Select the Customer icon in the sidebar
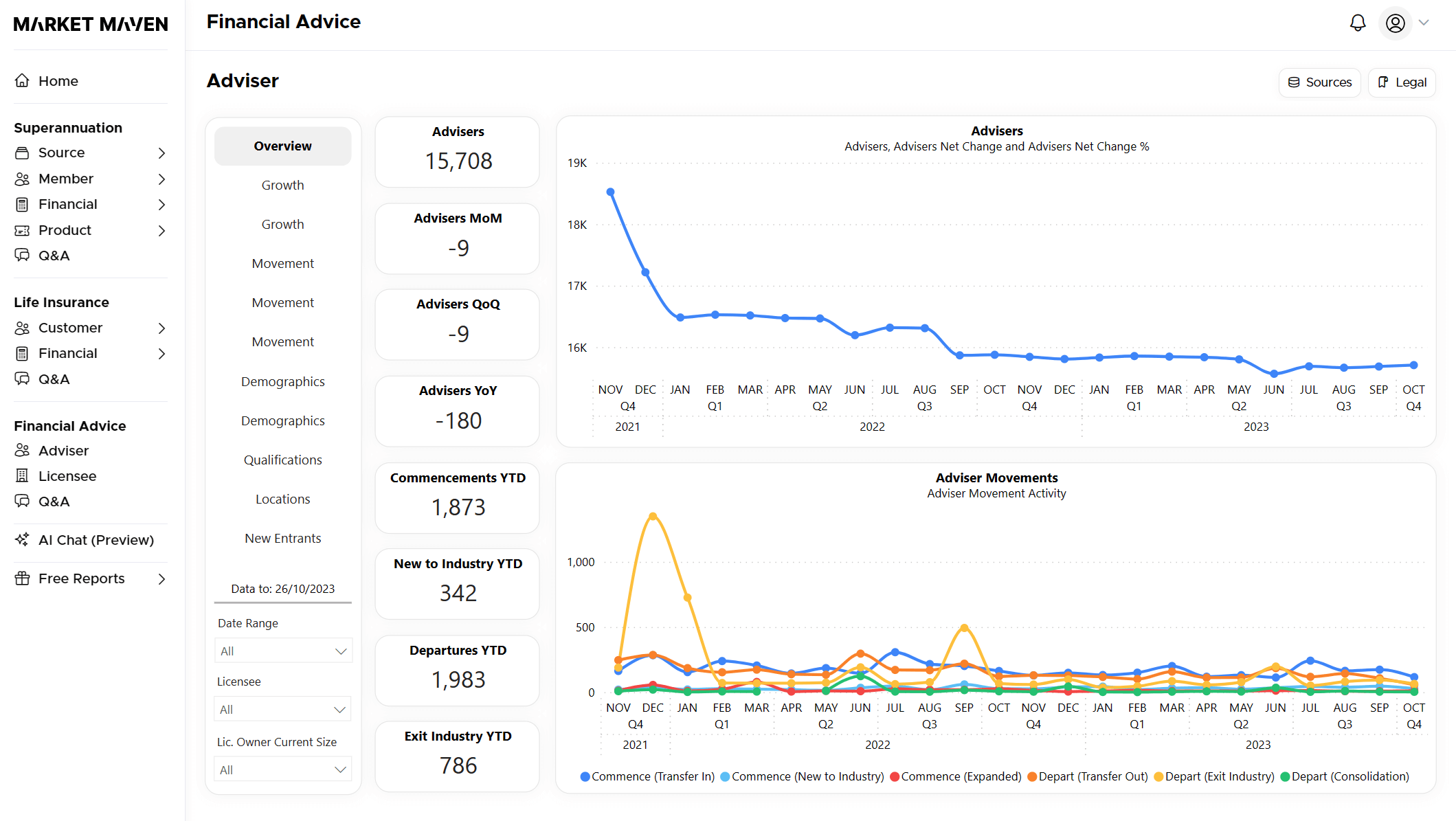 click(x=23, y=327)
